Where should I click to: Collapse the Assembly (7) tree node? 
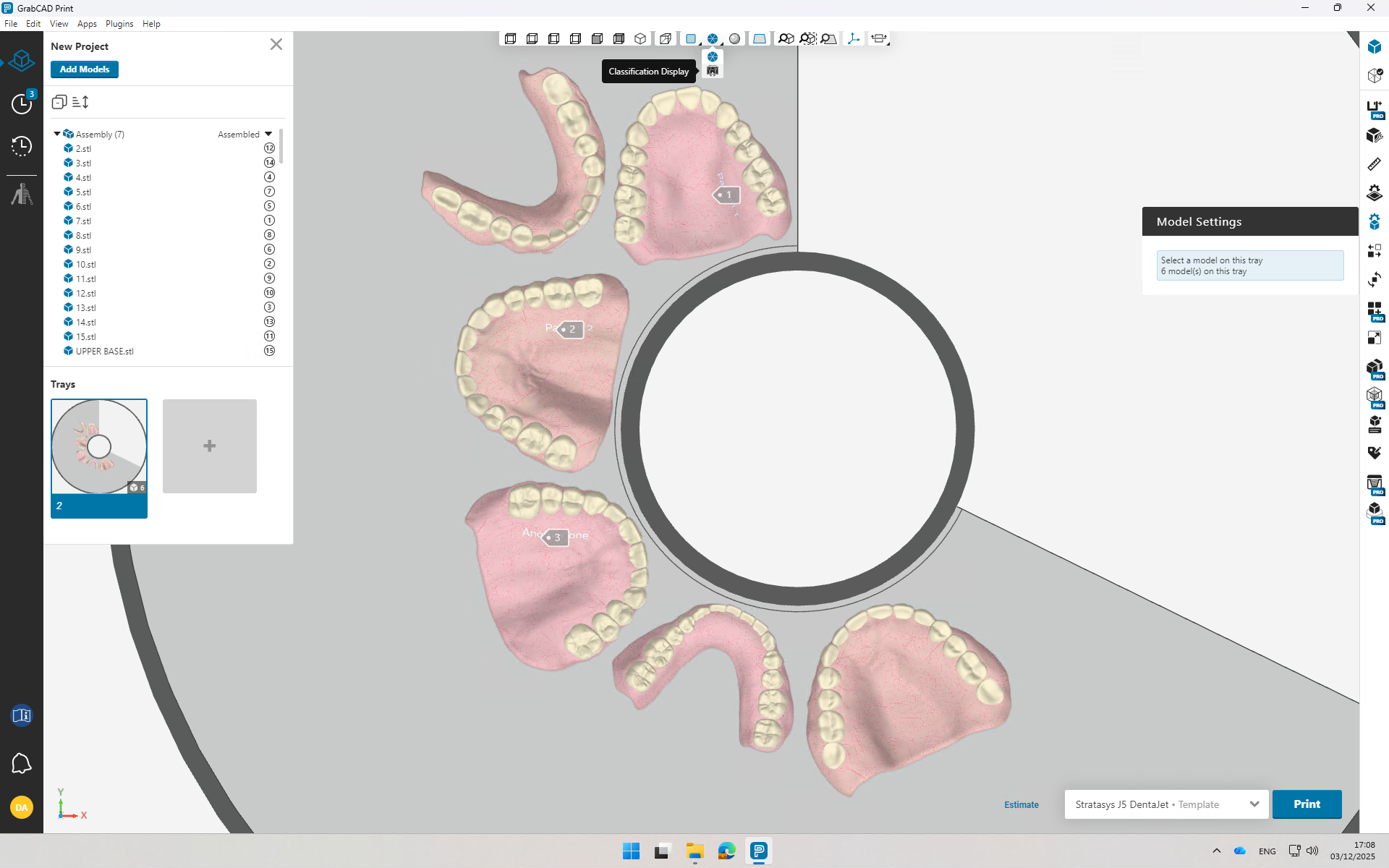(x=57, y=134)
